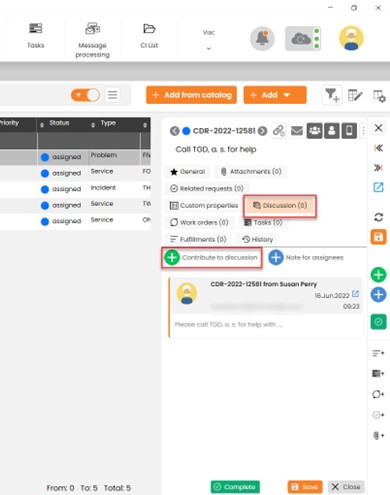The image size is (390, 495).
Task: Click green plus icon in sidebar
Action: [x=378, y=275]
